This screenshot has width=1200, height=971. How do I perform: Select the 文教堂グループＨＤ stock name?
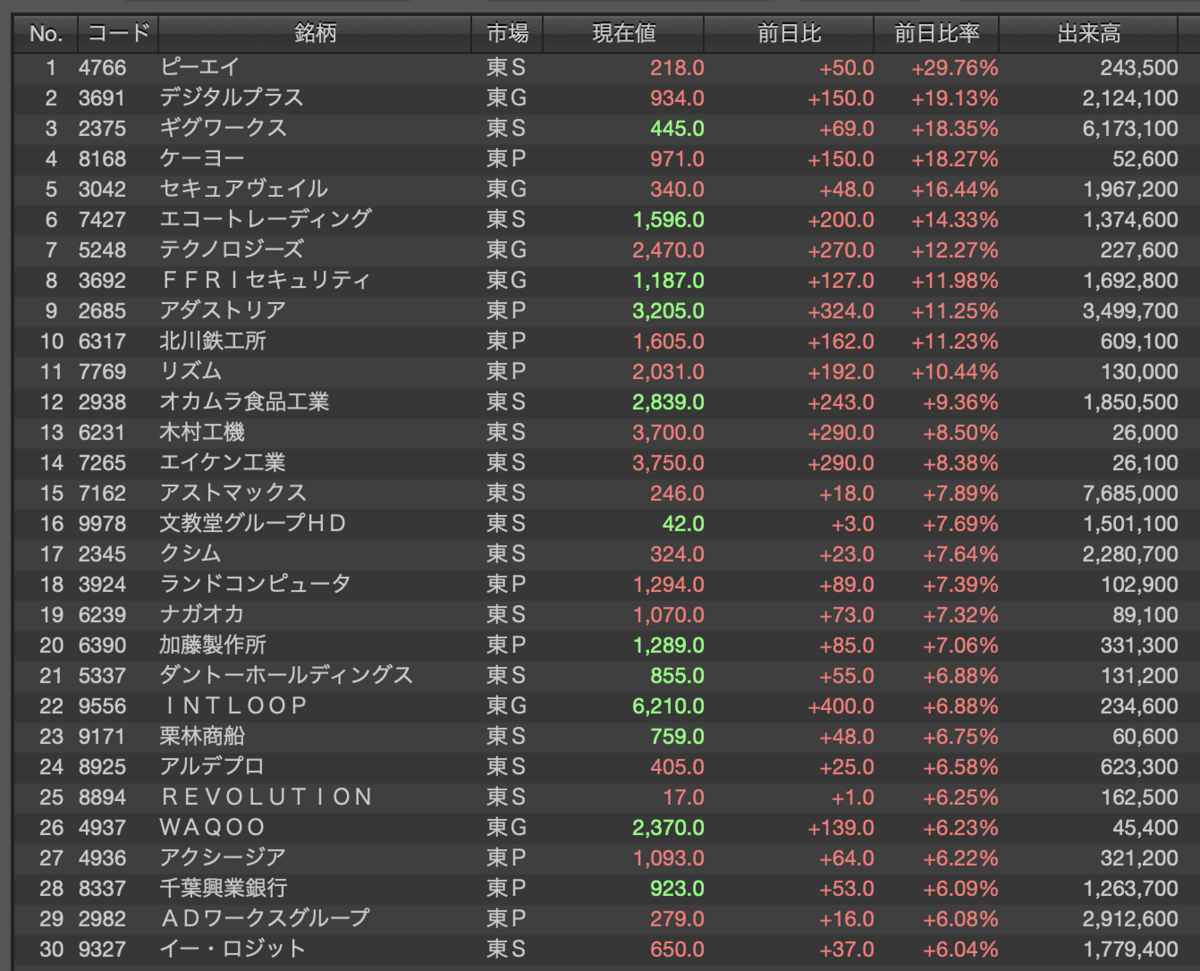[x=253, y=523]
